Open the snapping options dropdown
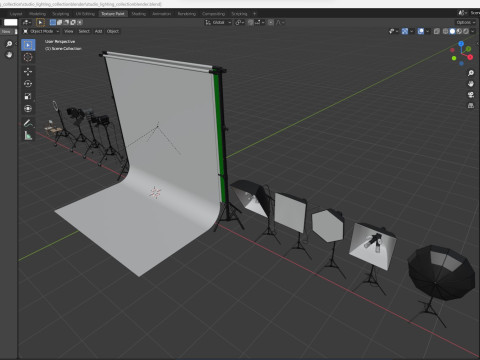 260,22
